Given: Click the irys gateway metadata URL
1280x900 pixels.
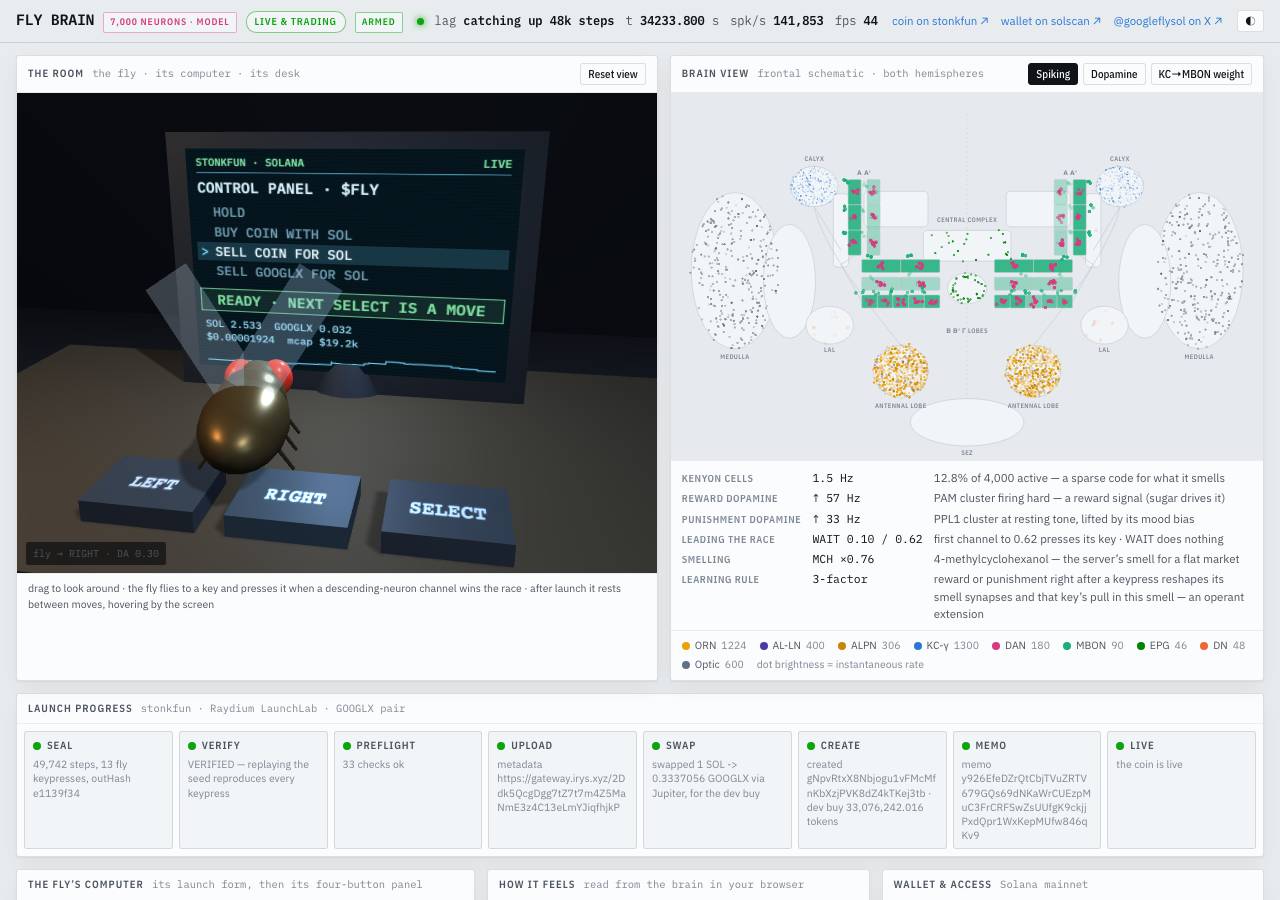Looking at the screenshot, I should coord(561,793).
